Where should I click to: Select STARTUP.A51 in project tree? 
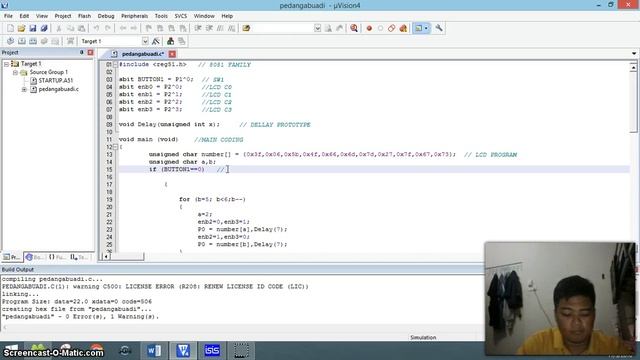coord(56,80)
